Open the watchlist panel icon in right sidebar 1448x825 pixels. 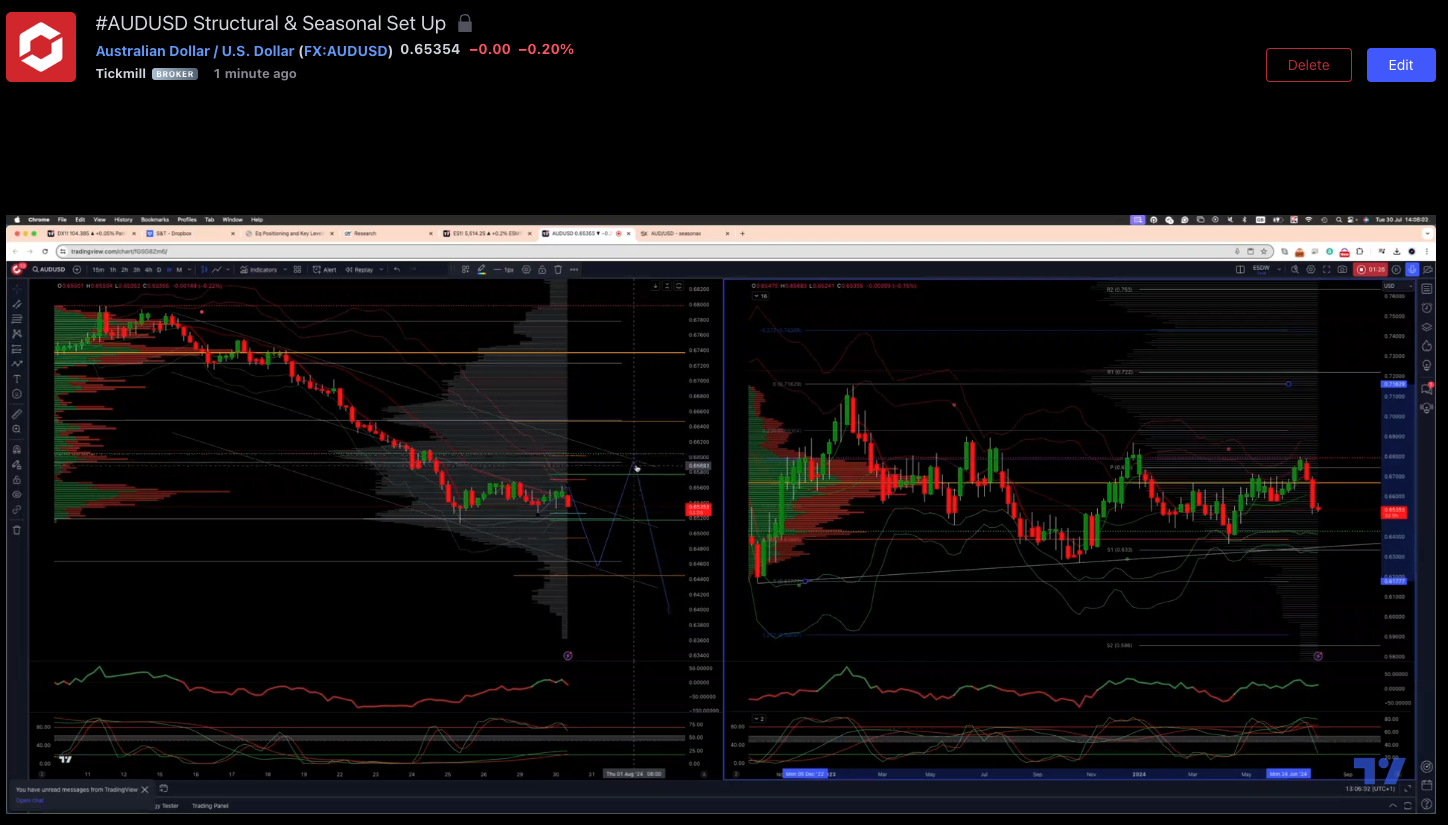pos(1427,288)
